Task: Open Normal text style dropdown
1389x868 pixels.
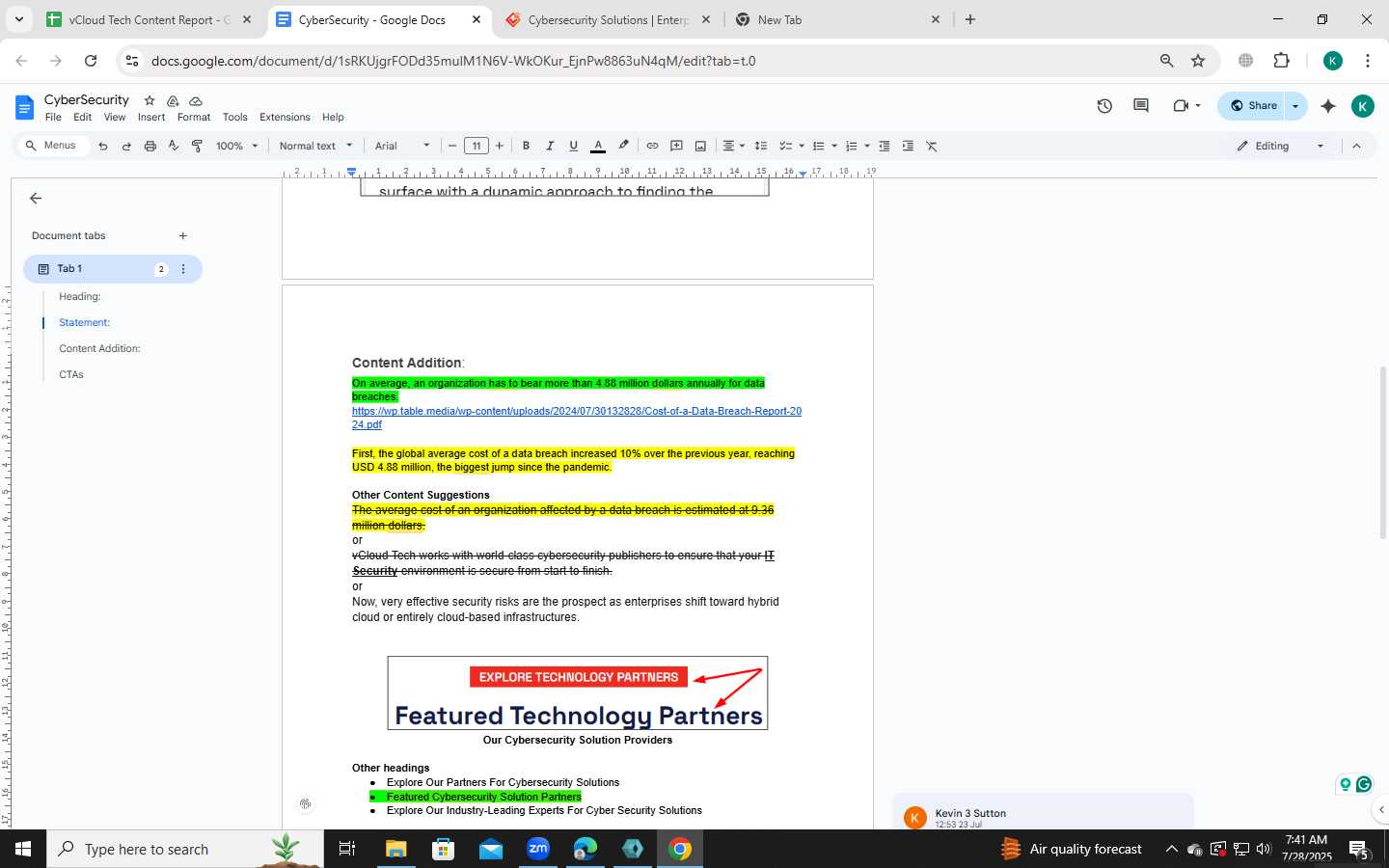Action: coord(315,146)
